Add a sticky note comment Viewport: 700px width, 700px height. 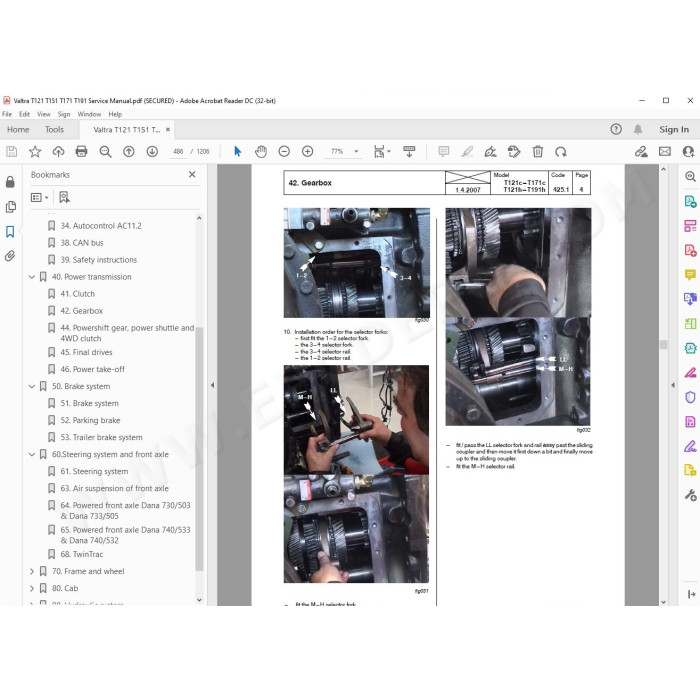tap(444, 152)
